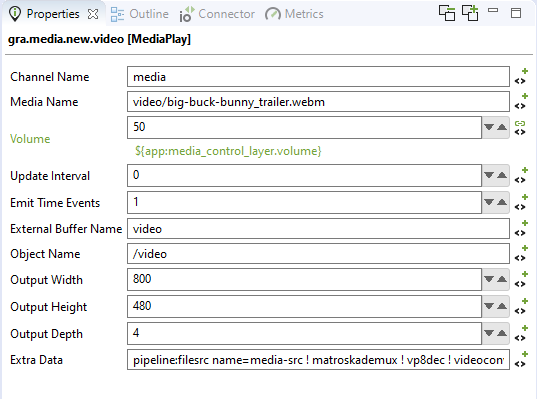This screenshot has height=399, width=537.
Task: Decrease the Output Width value
Action: tap(489, 279)
